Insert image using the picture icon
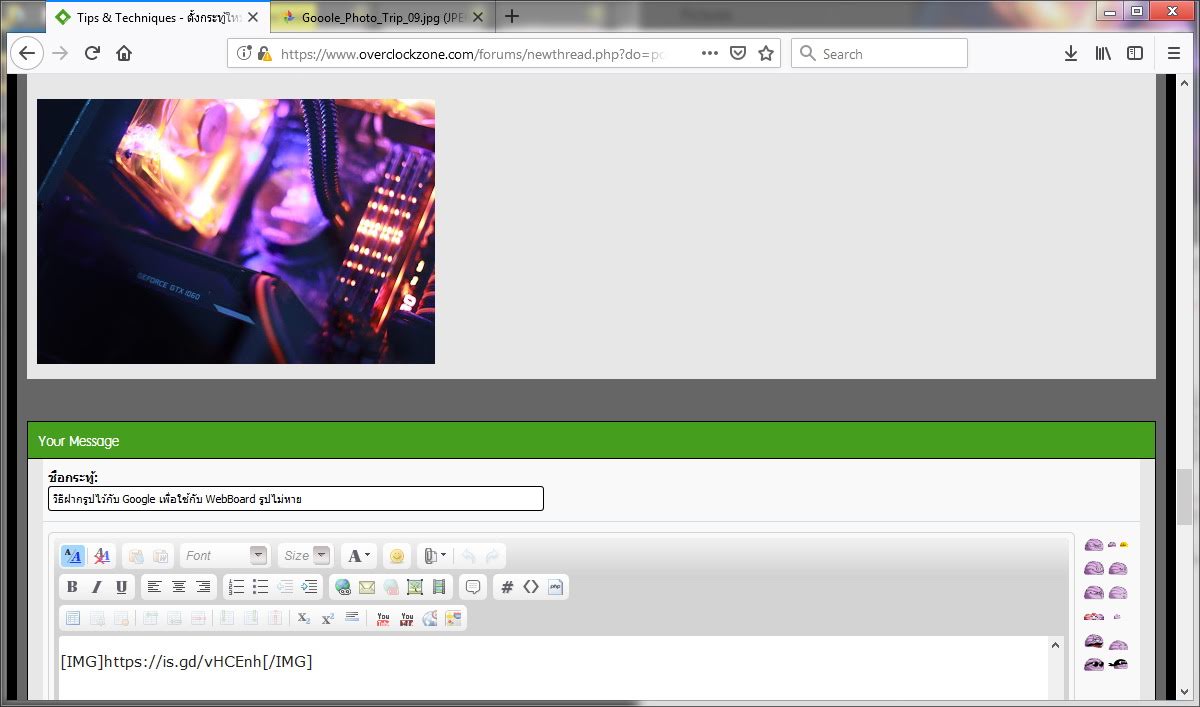1200x707 pixels. [x=415, y=587]
